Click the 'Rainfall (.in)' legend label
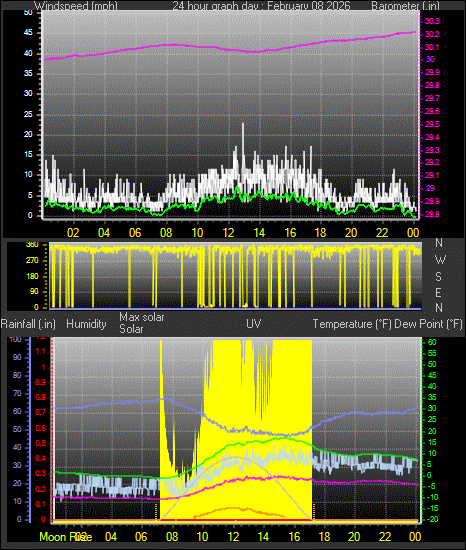Image resolution: width=466 pixels, height=550 pixels. click(x=28, y=324)
